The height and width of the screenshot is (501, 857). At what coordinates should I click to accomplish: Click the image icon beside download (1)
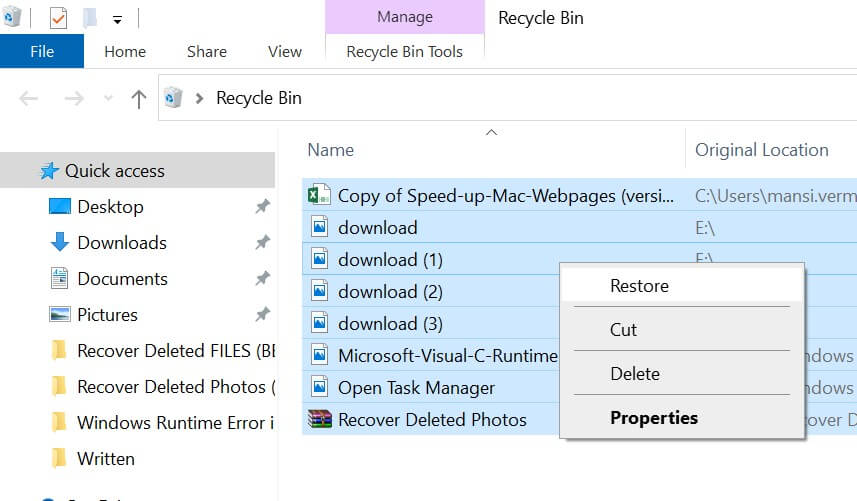(320, 258)
